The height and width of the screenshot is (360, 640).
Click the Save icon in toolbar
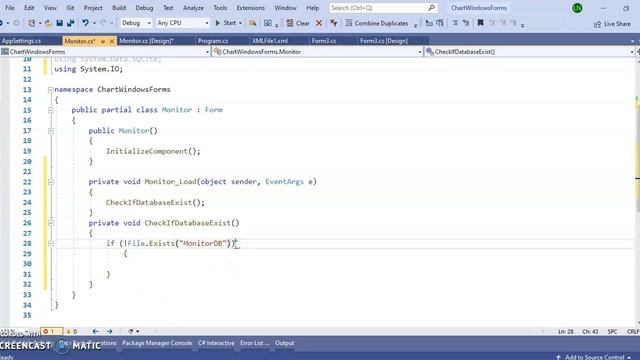60,23
